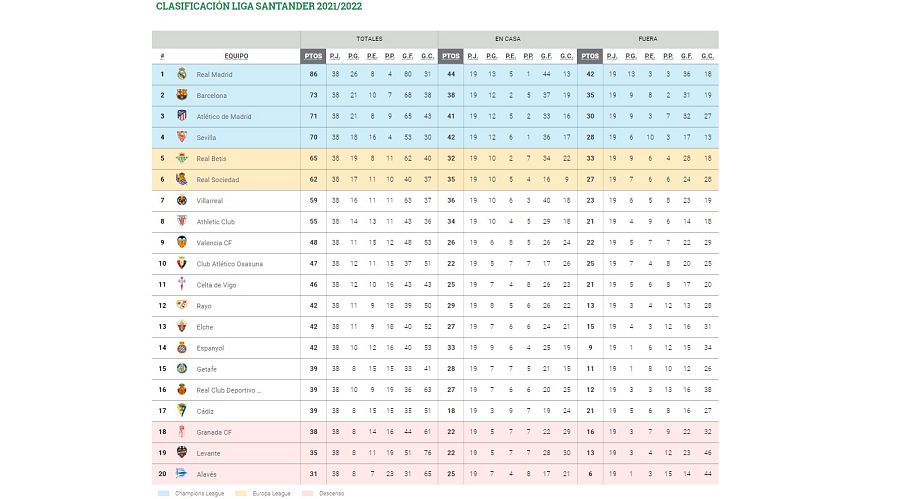This screenshot has width=900, height=499.
Task: Click the Club Atlético Osasuna team name
Action: click(230, 264)
